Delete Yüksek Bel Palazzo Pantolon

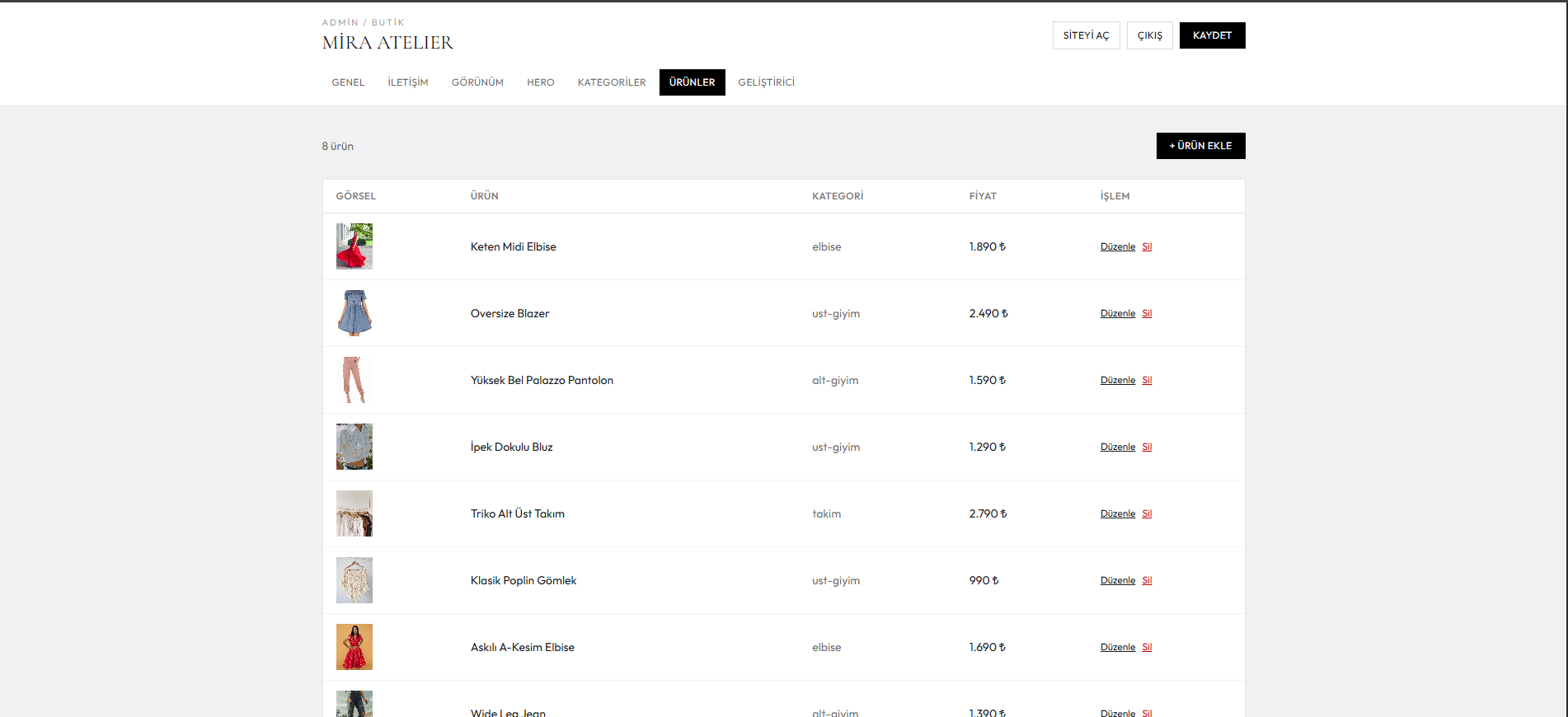1147,380
